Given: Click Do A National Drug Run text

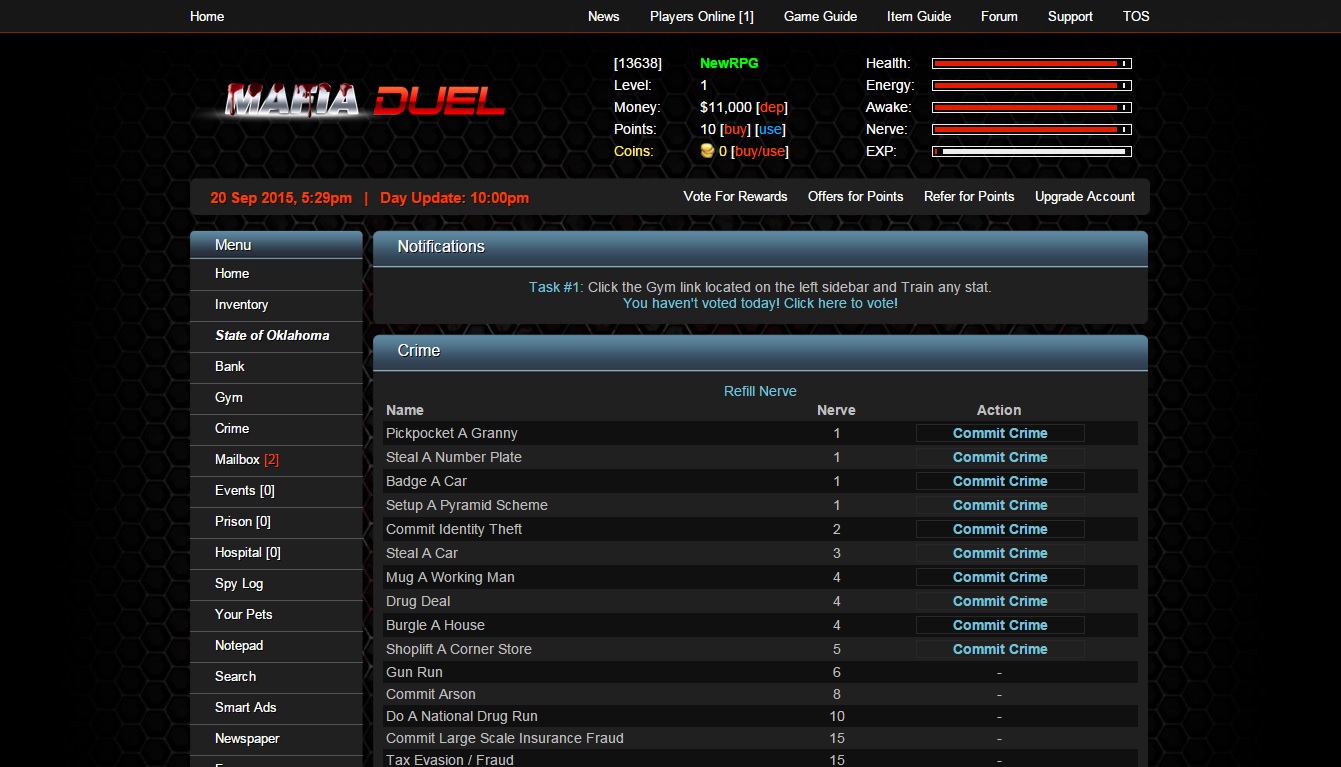Looking at the screenshot, I should tap(462, 716).
